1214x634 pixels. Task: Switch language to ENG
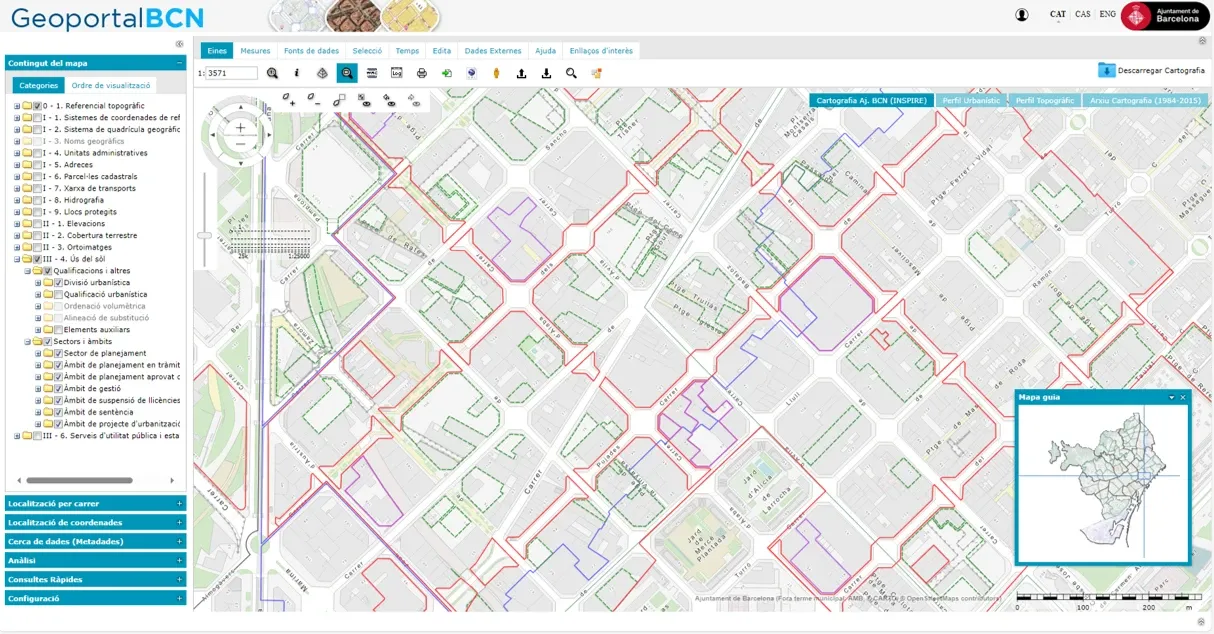[1107, 15]
